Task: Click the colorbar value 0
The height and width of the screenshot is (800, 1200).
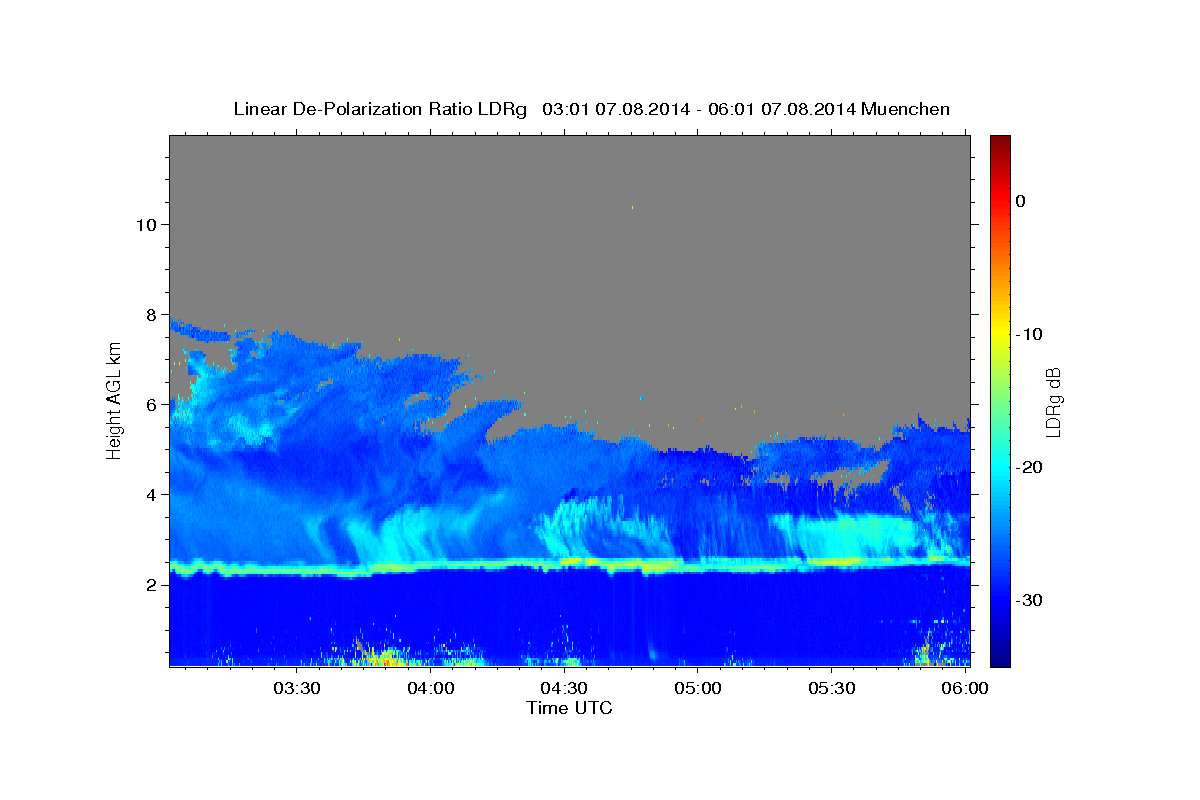Action: (1021, 201)
